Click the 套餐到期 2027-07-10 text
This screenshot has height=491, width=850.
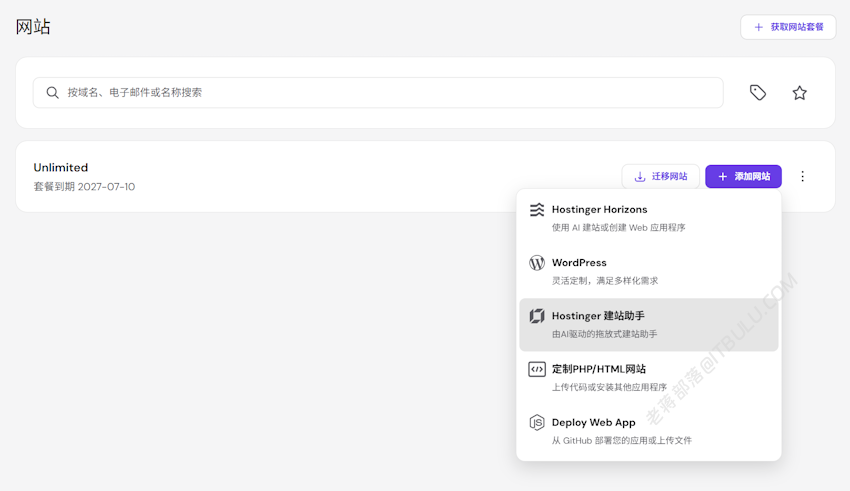(84, 186)
